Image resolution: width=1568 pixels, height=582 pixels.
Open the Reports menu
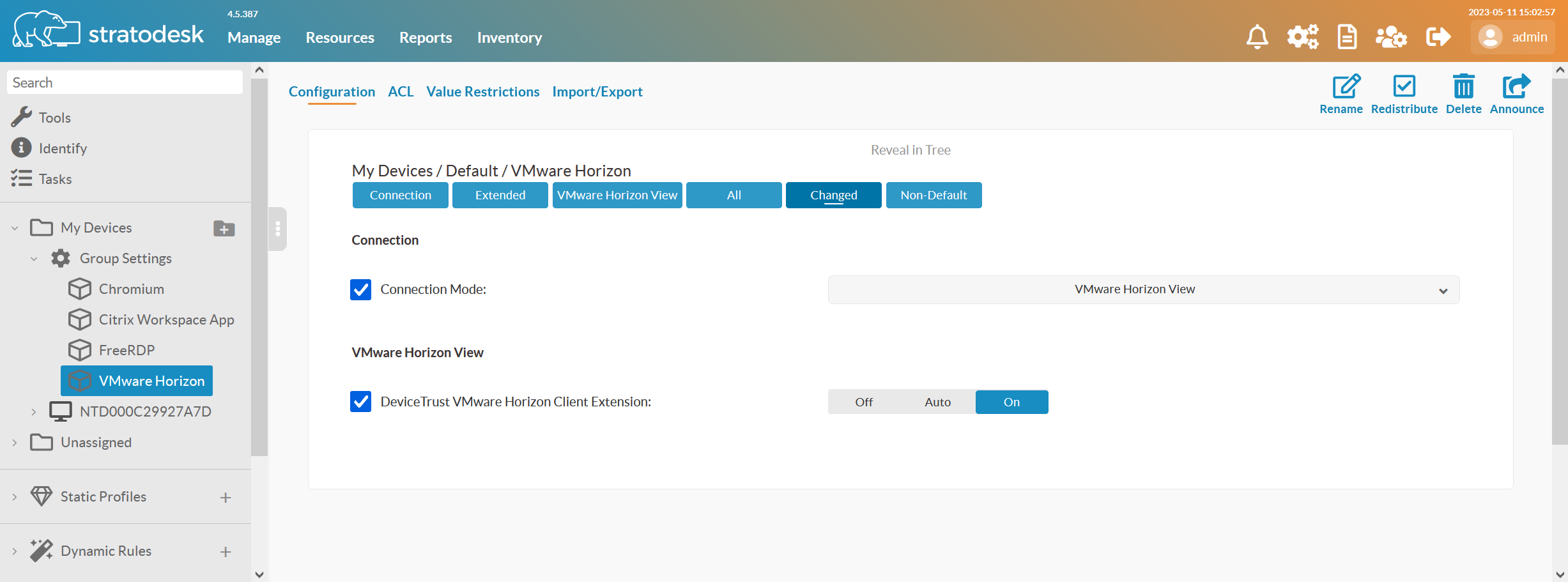click(x=425, y=37)
